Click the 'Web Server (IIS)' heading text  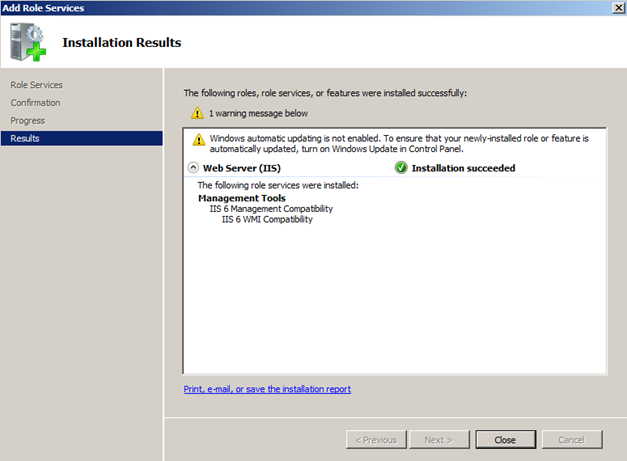tap(242, 168)
